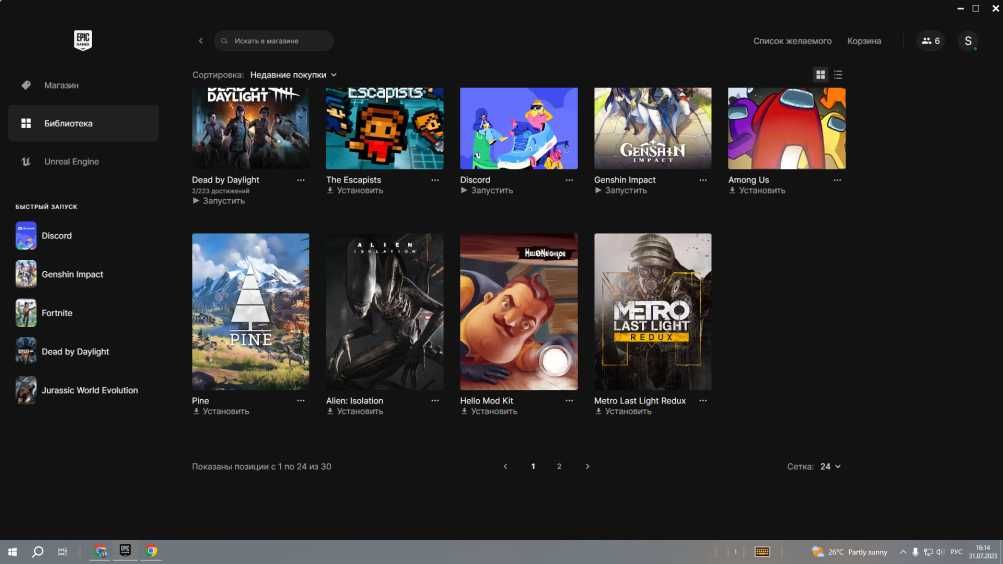The image size is (1003, 564).
Task: Select page 2 in pagination
Action: [559, 467]
